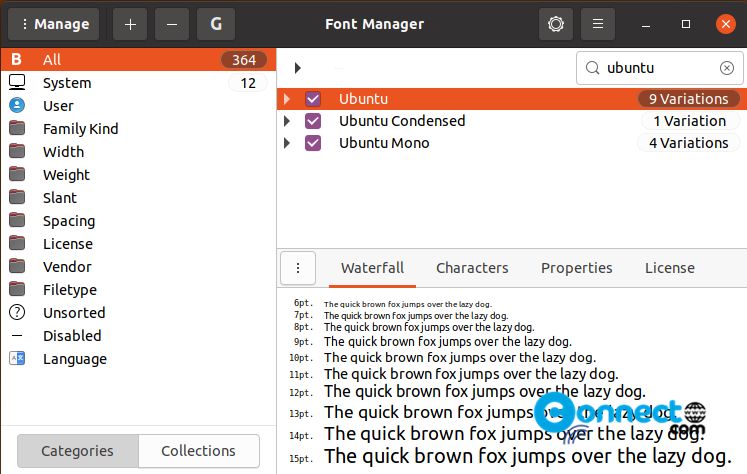
Task: Open the Google Fonts G button
Action: point(216,24)
